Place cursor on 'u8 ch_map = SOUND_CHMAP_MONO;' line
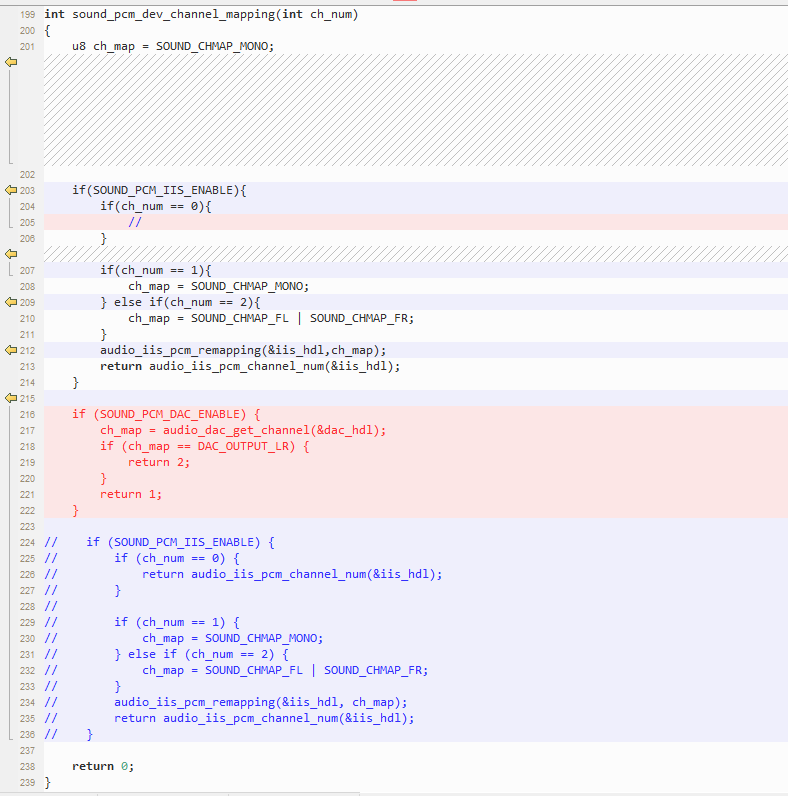 click(173, 46)
